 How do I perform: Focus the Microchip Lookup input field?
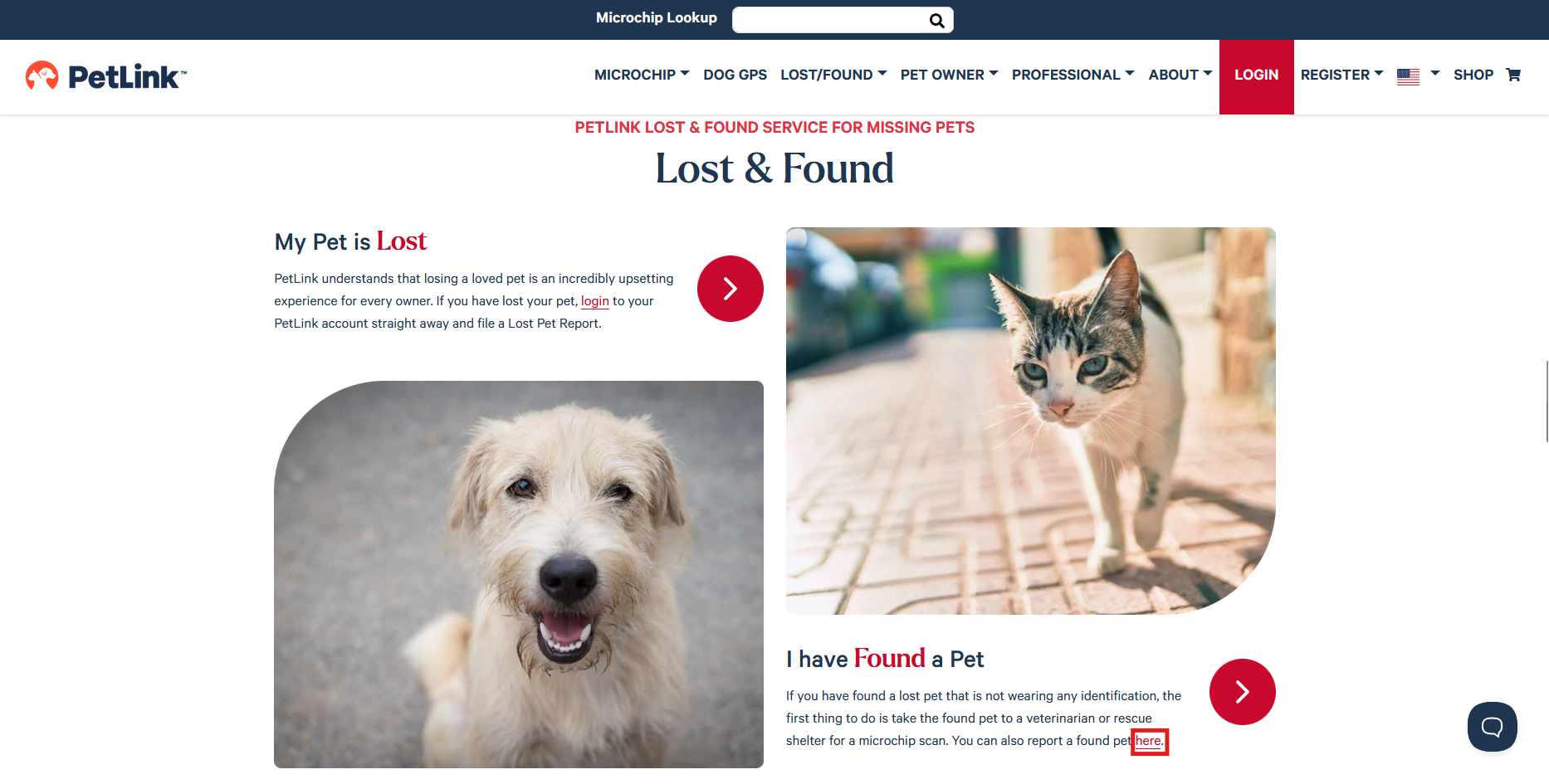tap(830, 21)
